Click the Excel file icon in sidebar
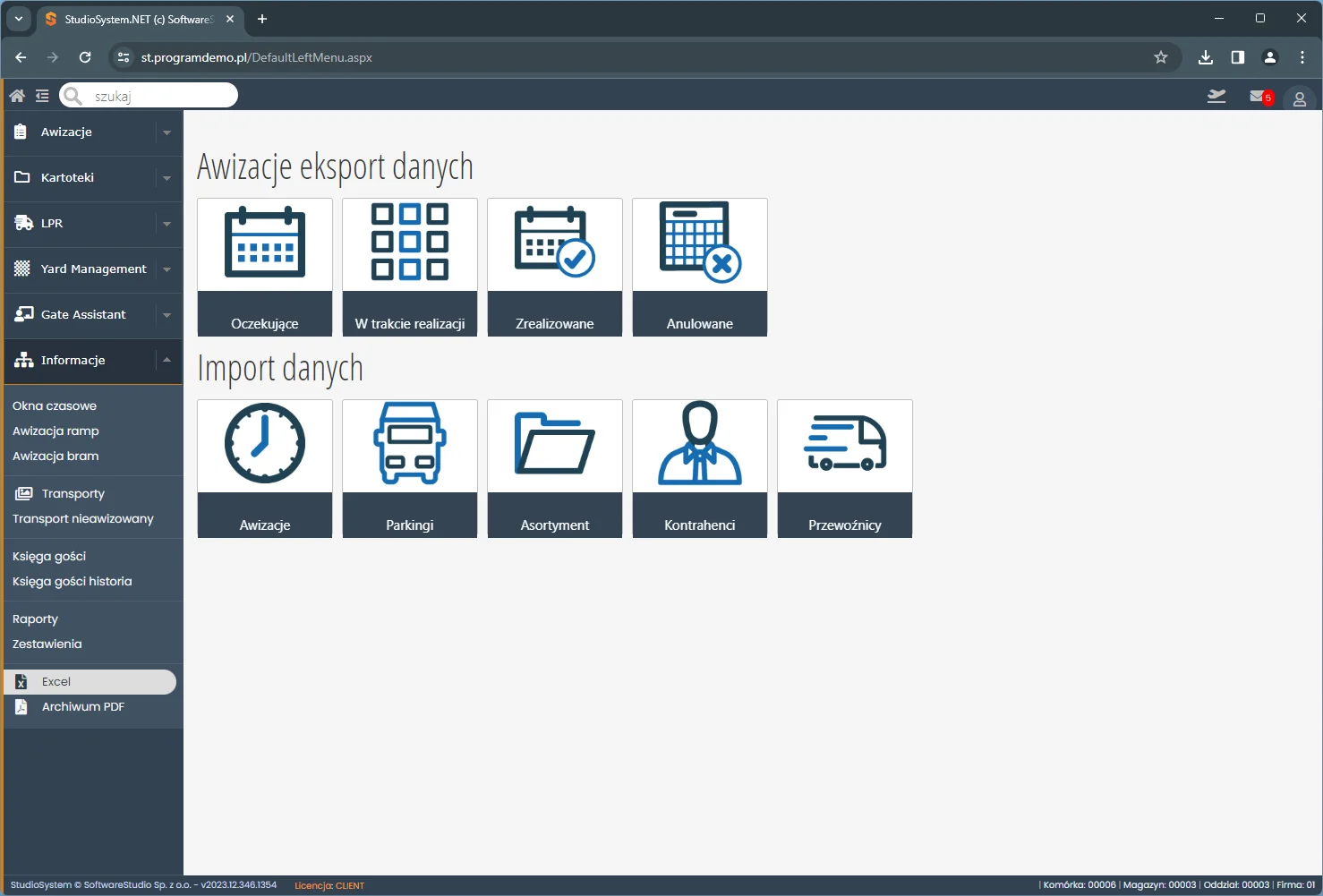The width and height of the screenshot is (1323, 896). pyautogui.click(x=21, y=682)
